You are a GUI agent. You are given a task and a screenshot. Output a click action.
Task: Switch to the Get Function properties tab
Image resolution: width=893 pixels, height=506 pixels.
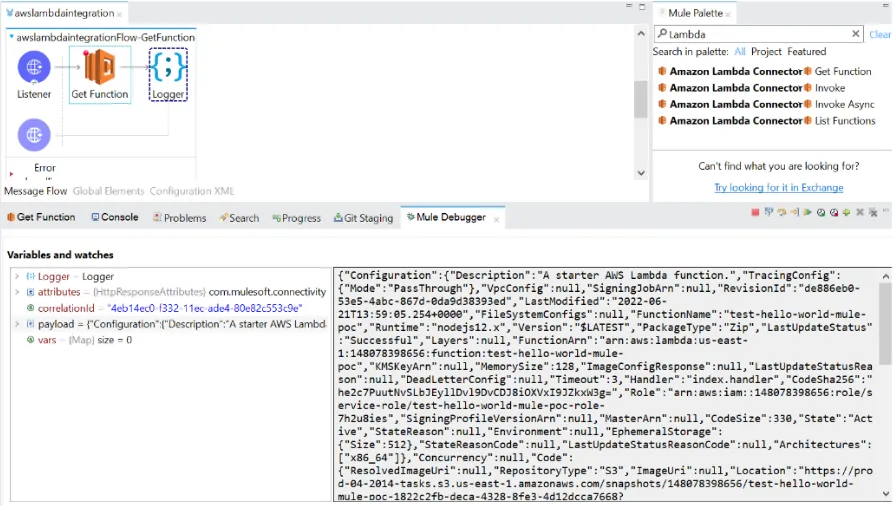[41, 217]
